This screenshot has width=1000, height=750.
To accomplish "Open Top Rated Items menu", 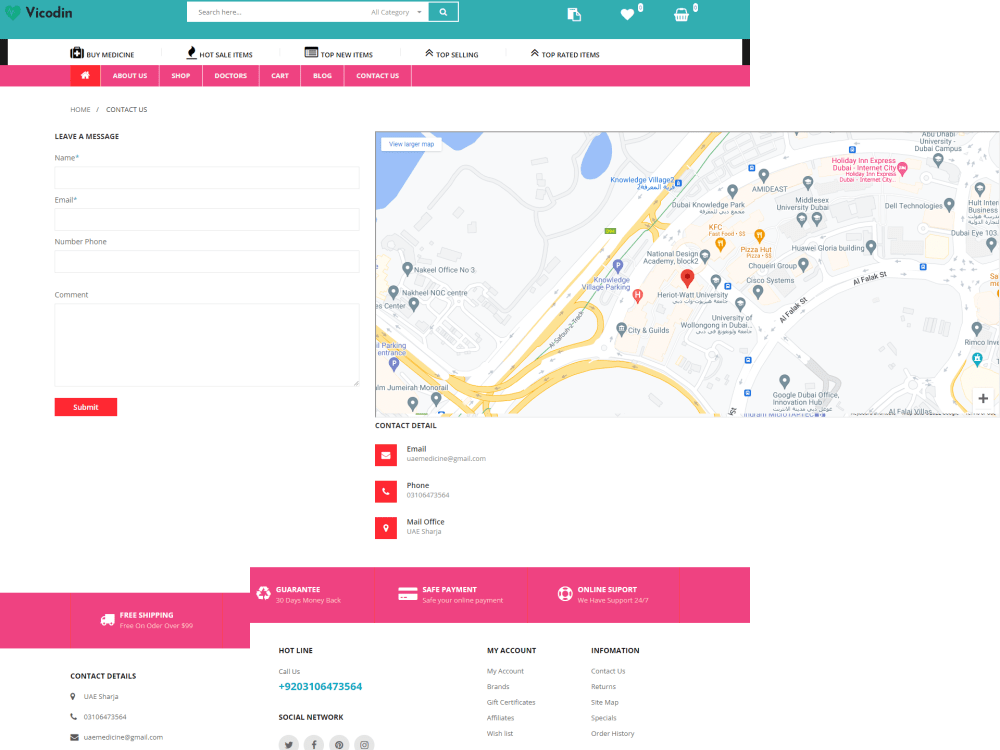I will pos(565,54).
